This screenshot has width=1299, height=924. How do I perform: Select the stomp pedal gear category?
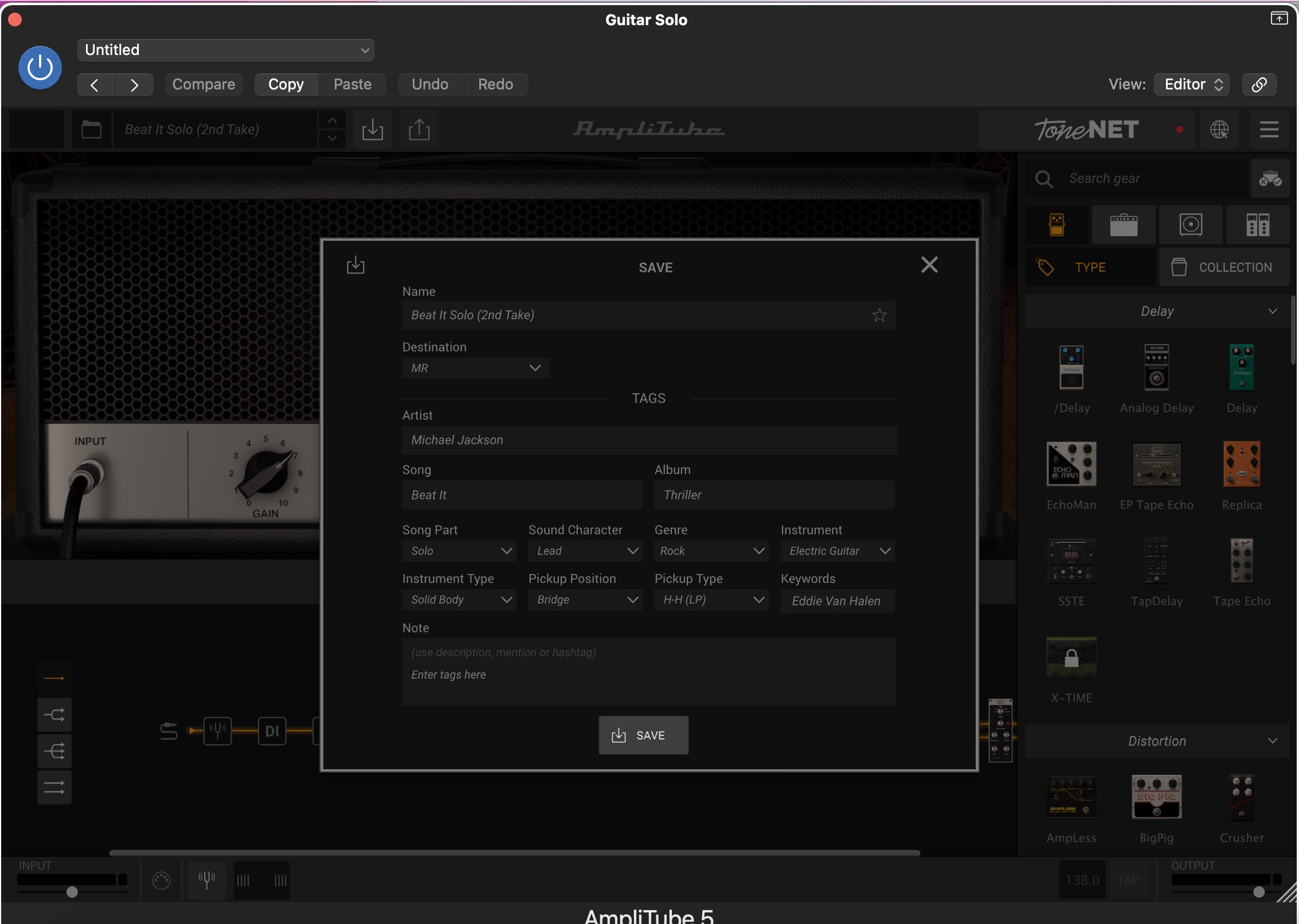coord(1057,225)
